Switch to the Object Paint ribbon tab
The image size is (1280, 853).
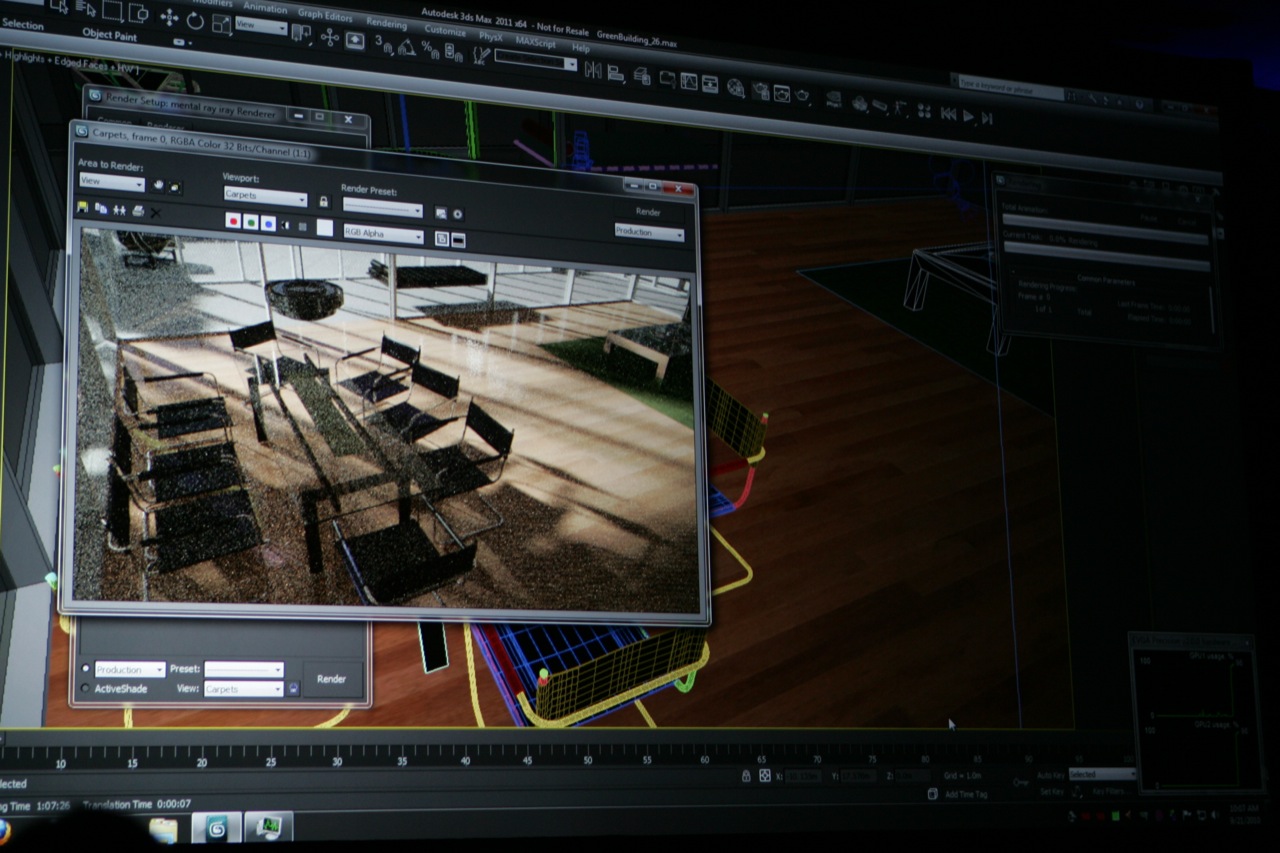coord(110,34)
